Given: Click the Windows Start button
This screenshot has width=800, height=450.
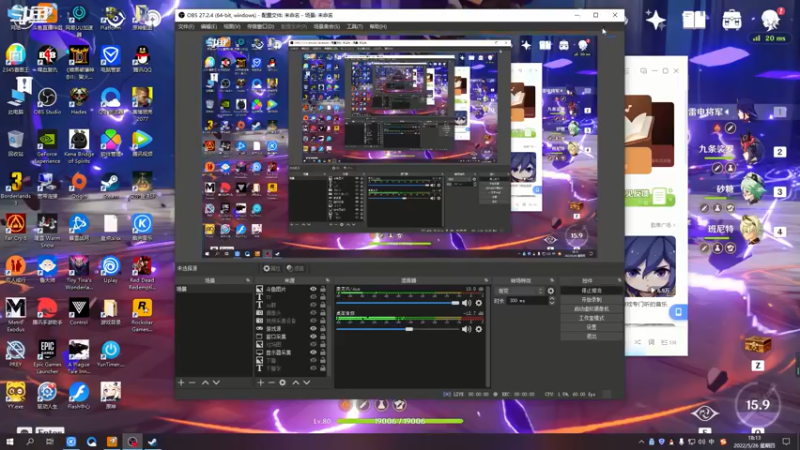Looking at the screenshot, I should [x=9, y=442].
